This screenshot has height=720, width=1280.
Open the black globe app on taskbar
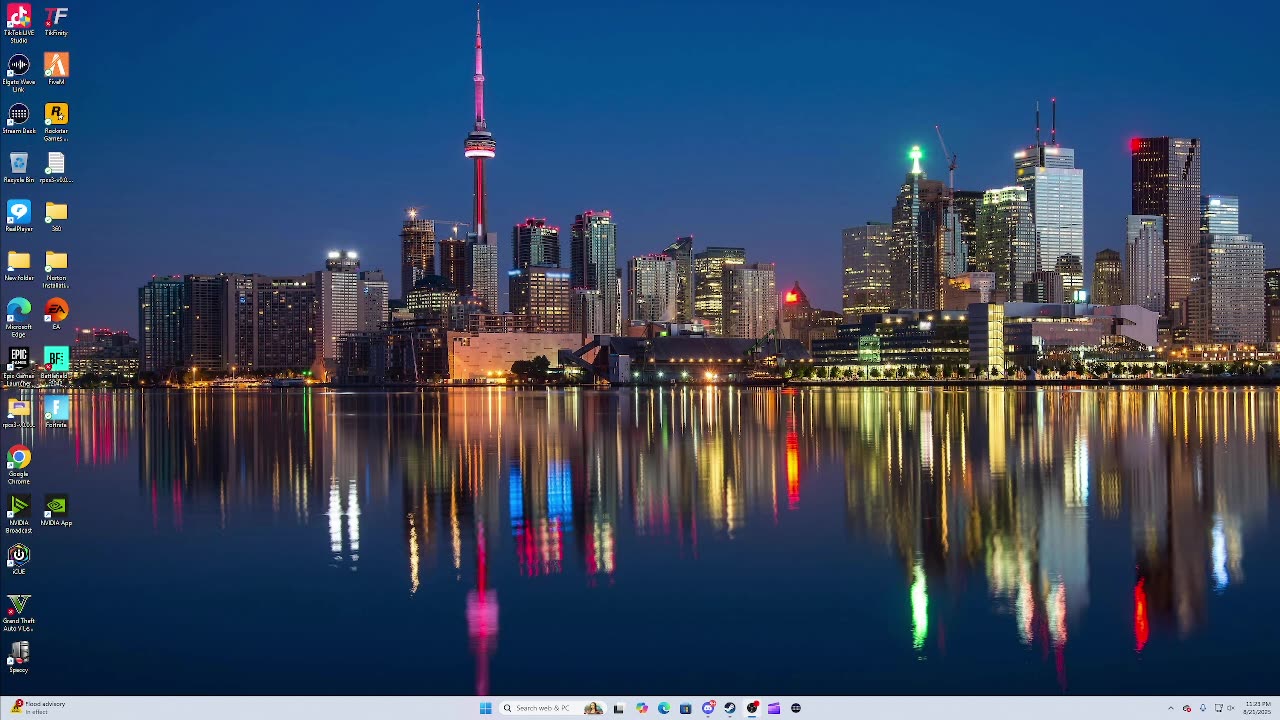pyautogui.click(x=796, y=708)
